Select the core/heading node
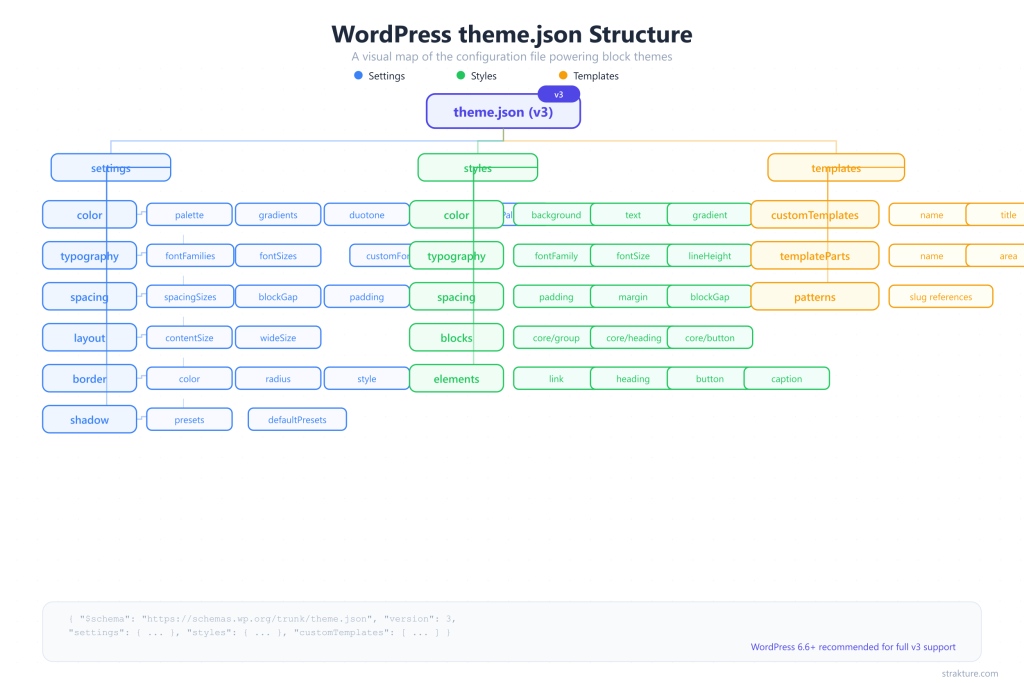1024x683 pixels. pyautogui.click(x=633, y=338)
